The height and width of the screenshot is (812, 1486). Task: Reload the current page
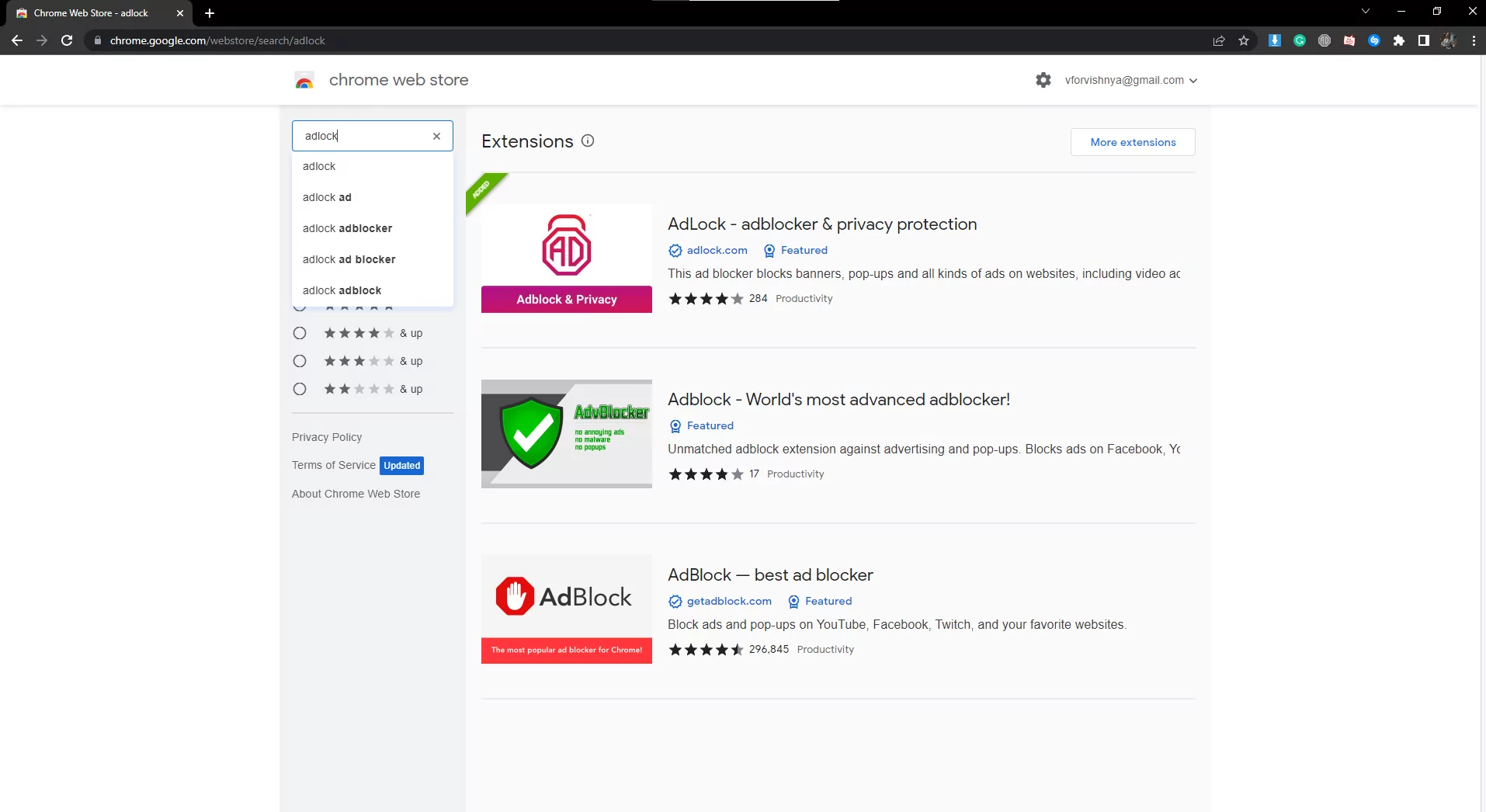click(x=67, y=40)
